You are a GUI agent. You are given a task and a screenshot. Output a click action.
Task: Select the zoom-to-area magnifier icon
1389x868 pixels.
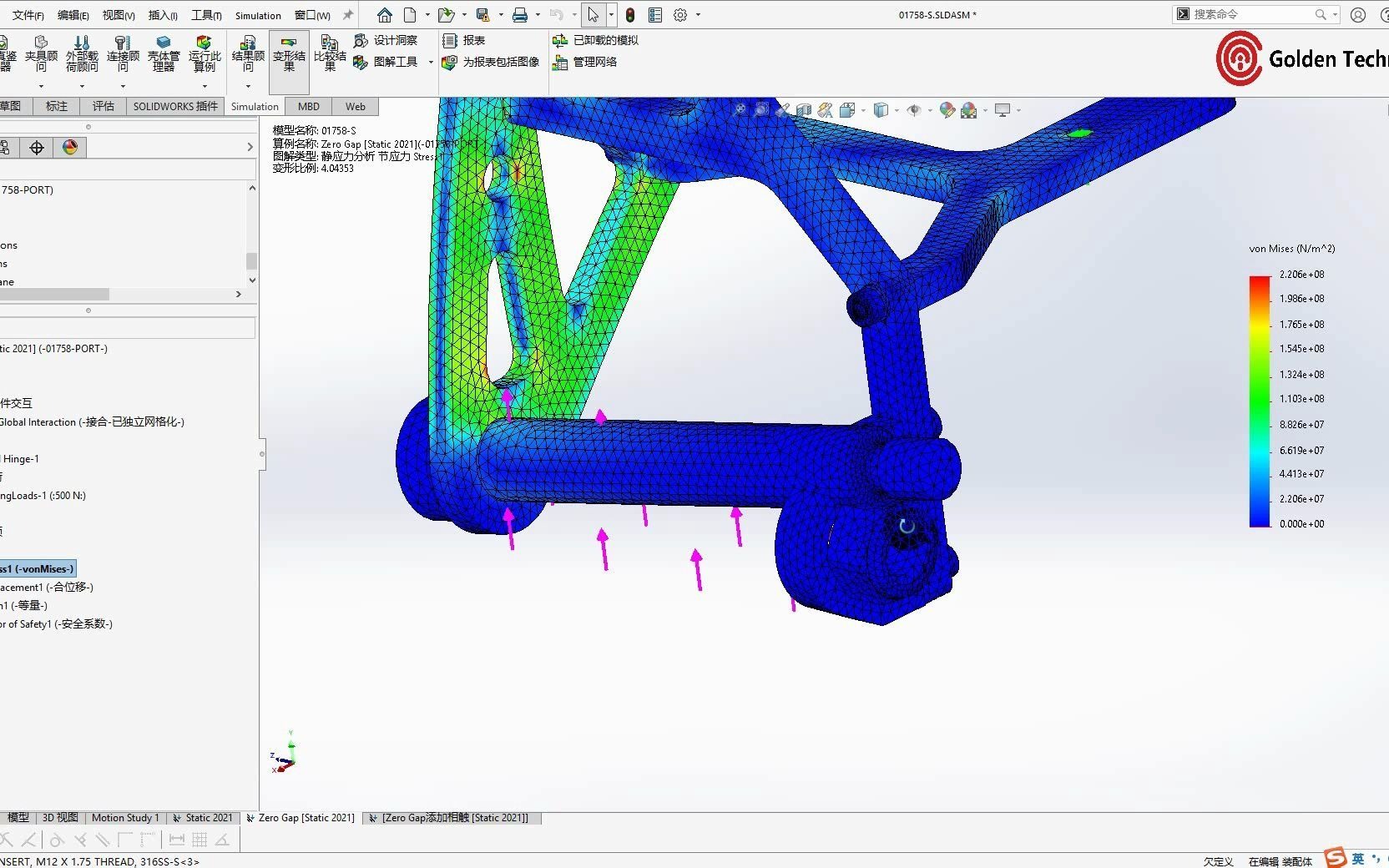coord(762,110)
